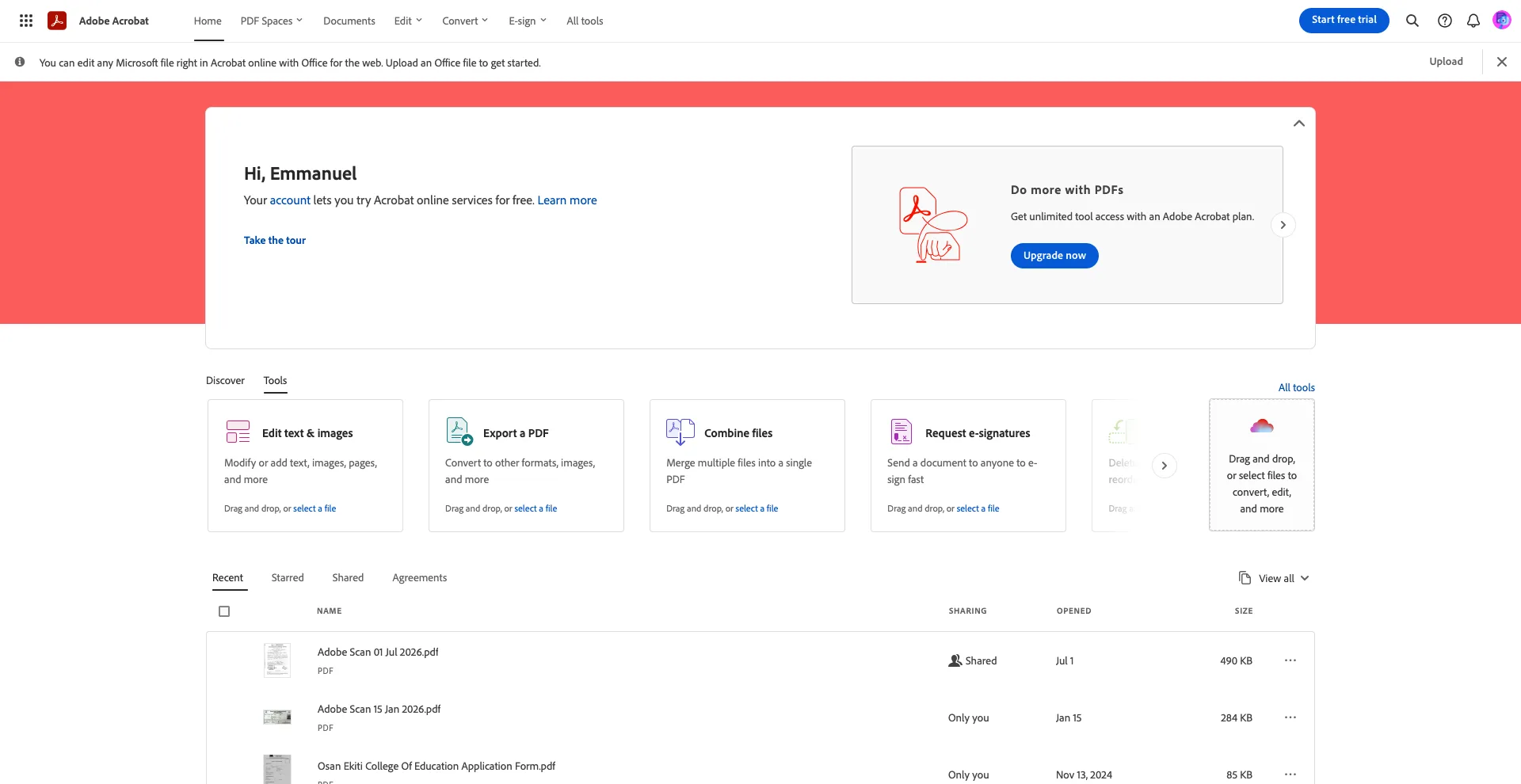Click the Export a PDF tool icon
Viewport: 1521px width, 784px height.
[459, 432]
